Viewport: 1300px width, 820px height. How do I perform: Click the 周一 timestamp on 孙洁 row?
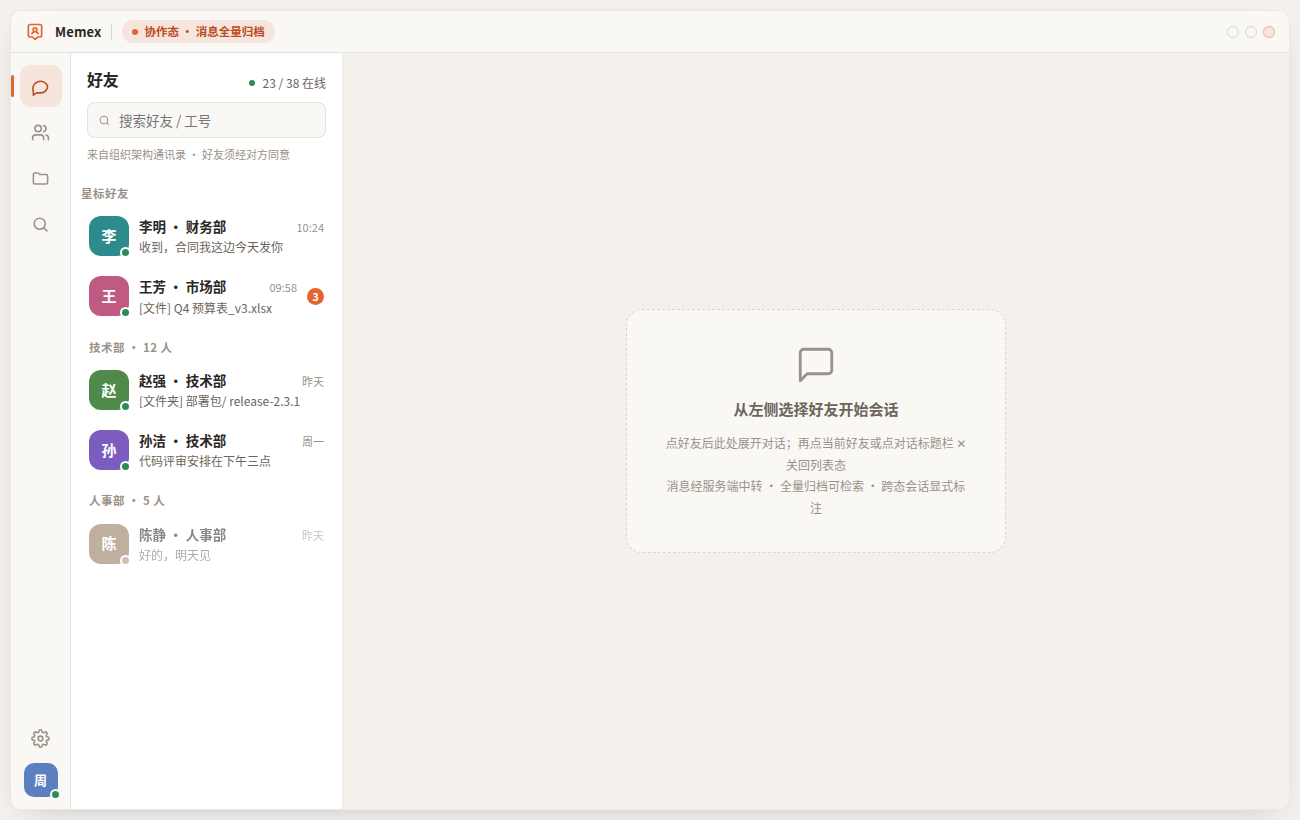(x=313, y=442)
